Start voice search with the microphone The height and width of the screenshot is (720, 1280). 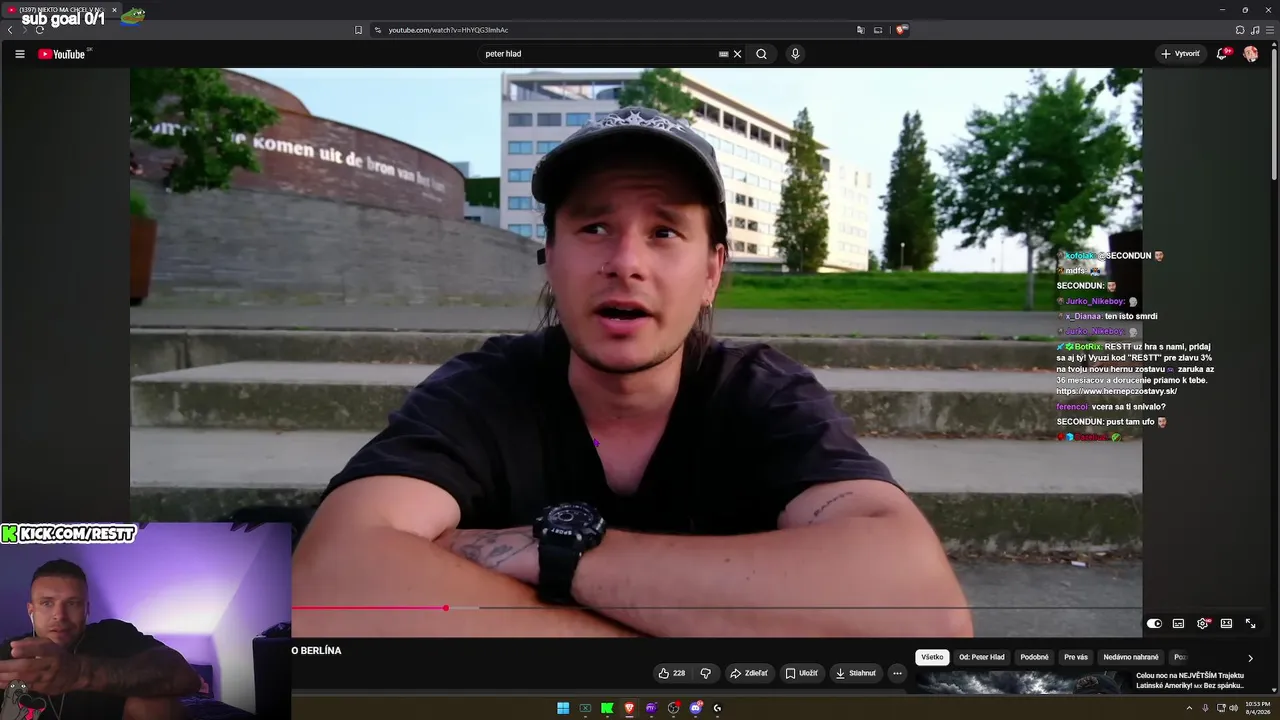coord(795,54)
